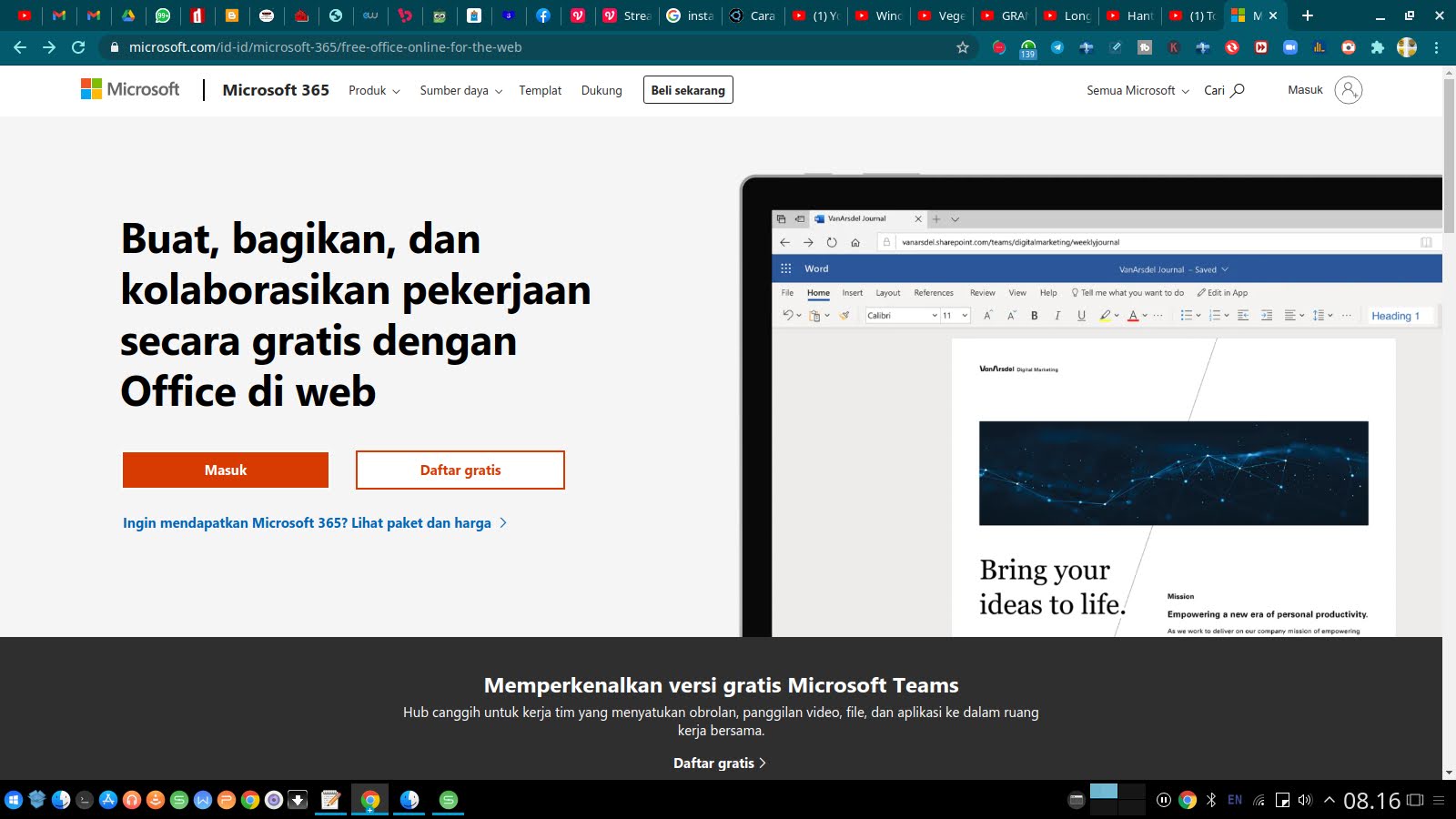Click the volume icon in system tray
The image size is (1456, 819).
tap(1305, 800)
